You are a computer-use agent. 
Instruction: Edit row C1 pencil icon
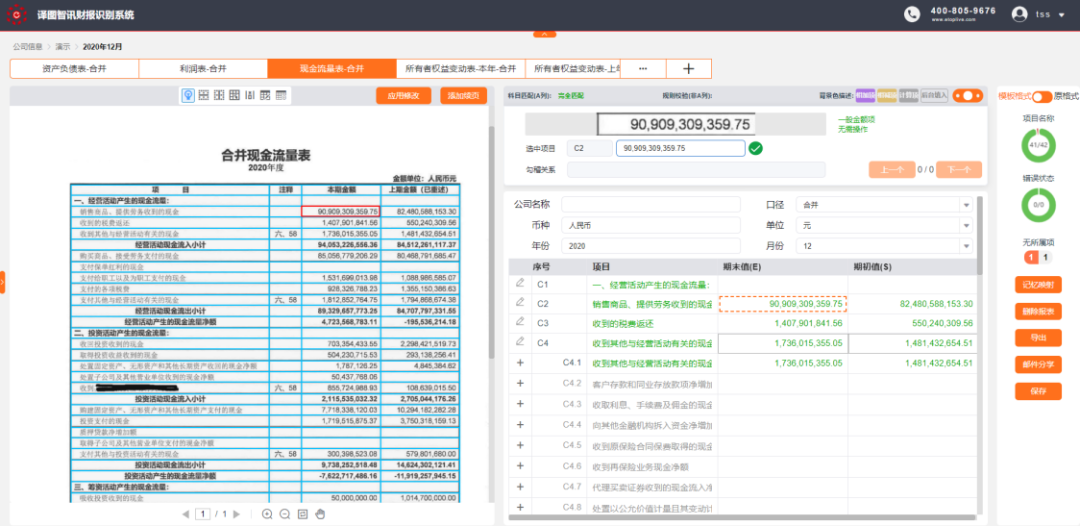tap(520, 283)
